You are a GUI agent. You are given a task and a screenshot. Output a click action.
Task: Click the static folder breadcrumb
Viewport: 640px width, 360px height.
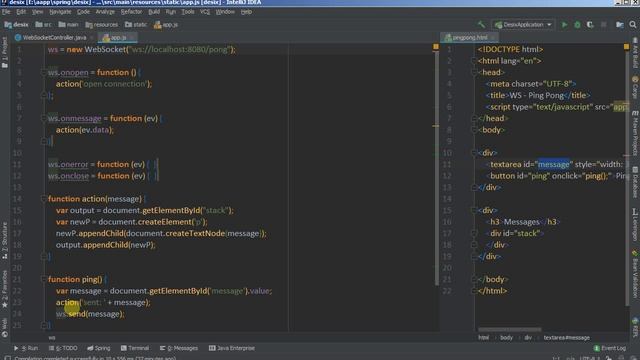click(136, 25)
